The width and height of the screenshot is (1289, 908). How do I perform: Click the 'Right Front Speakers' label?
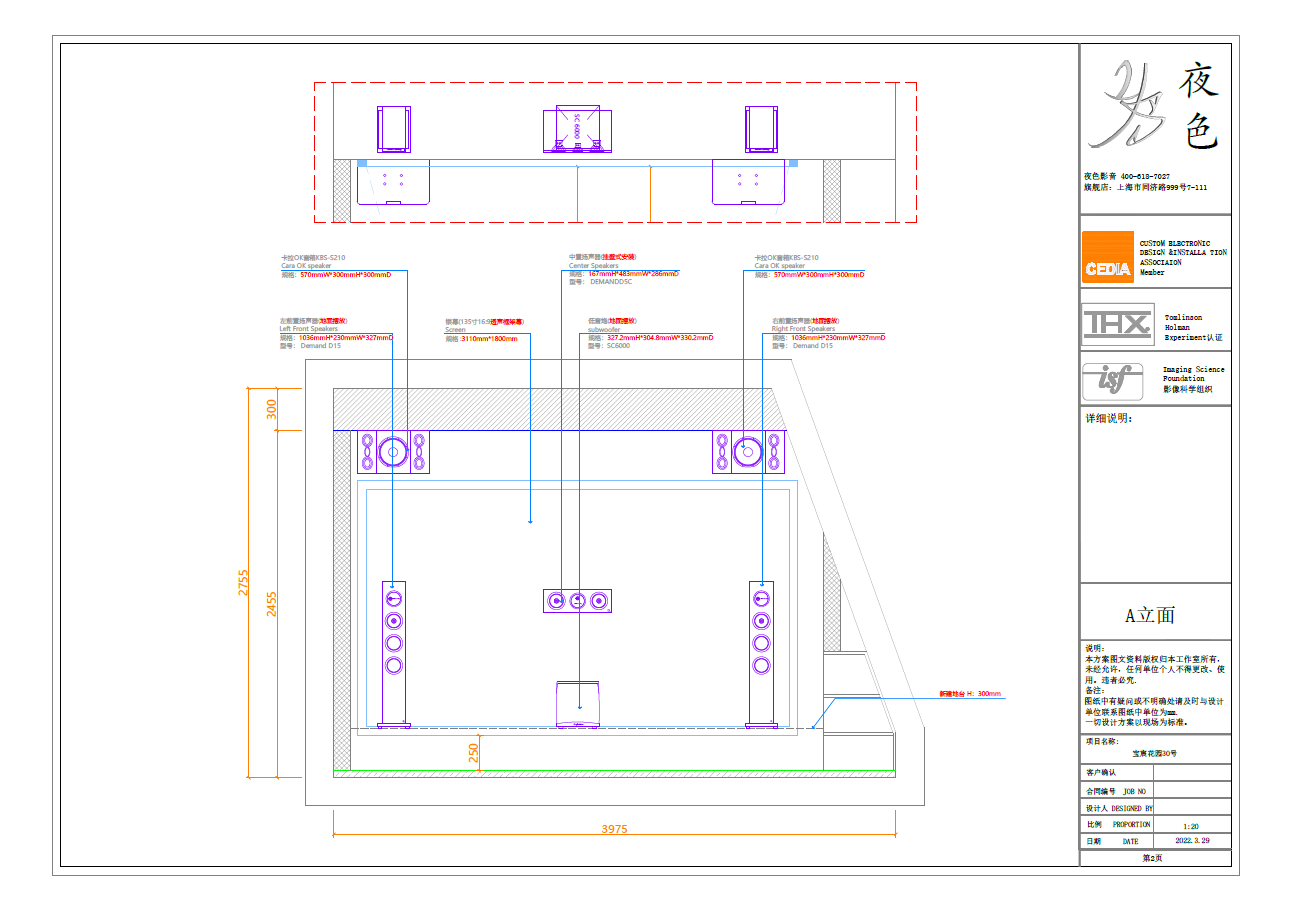[x=803, y=329]
